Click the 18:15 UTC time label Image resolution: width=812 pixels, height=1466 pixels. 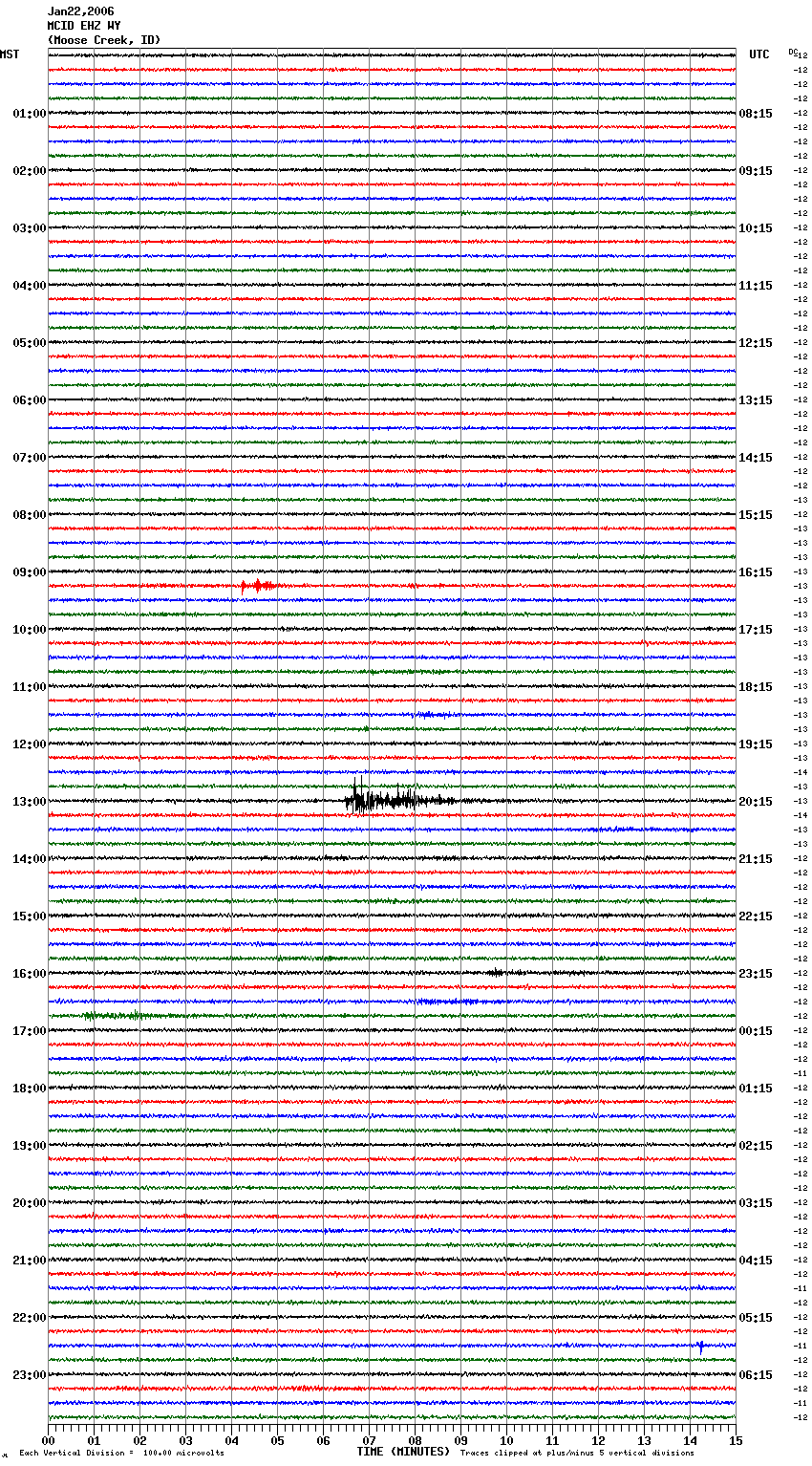click(756, 687)
